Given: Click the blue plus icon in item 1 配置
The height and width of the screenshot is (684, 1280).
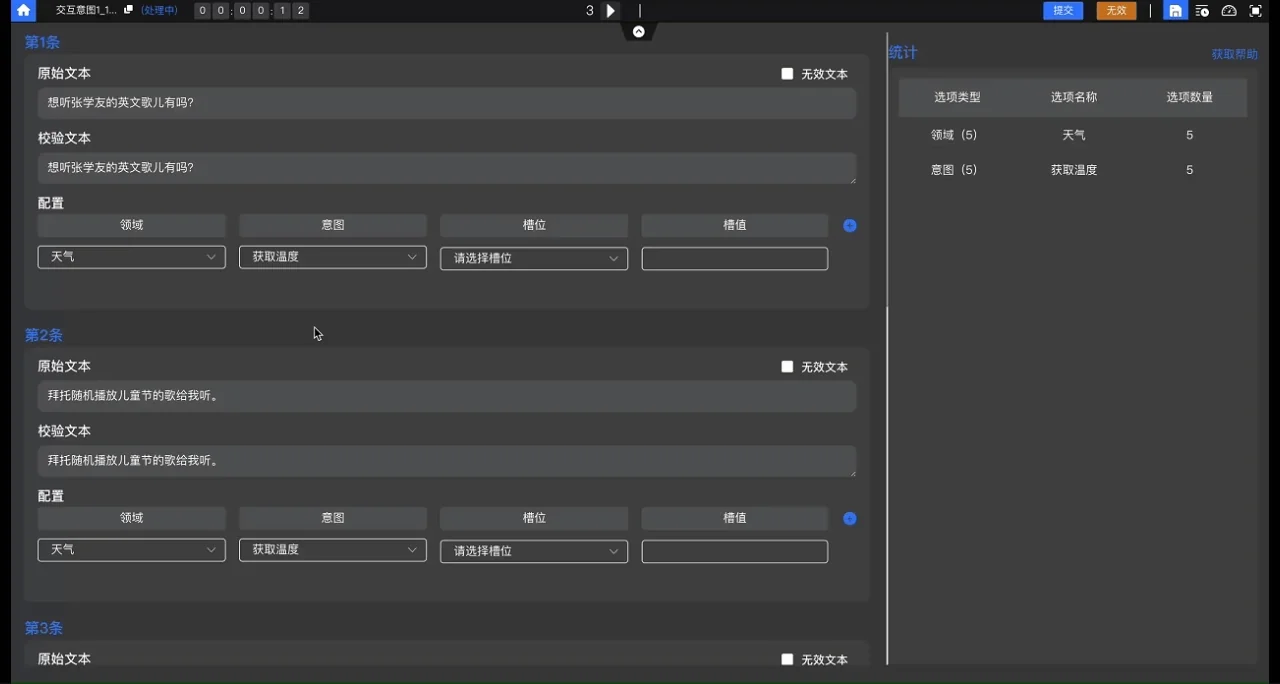Looking at the screenshot, I should [x=850, y=226].
